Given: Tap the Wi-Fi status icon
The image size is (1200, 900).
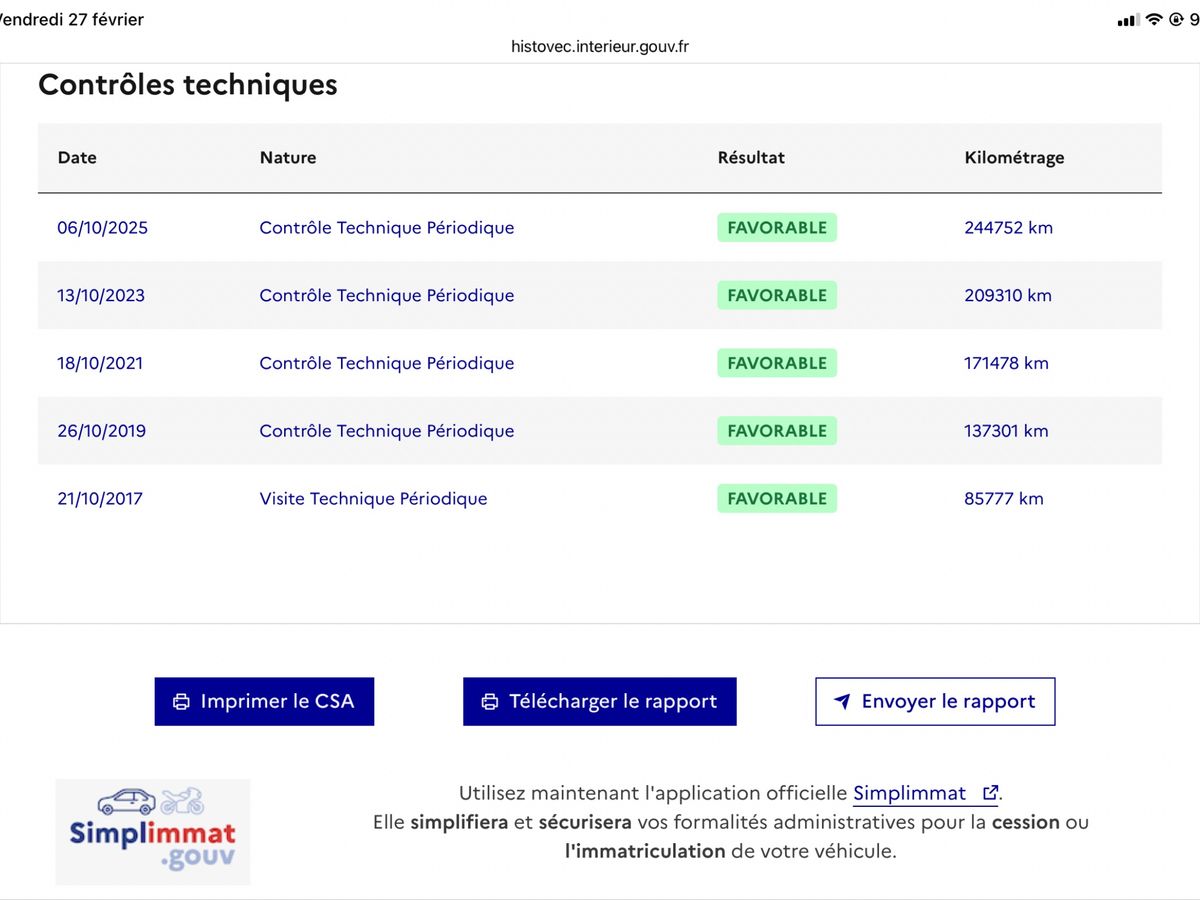Looking at the screenshot, I should click(x=1154, y=20).
